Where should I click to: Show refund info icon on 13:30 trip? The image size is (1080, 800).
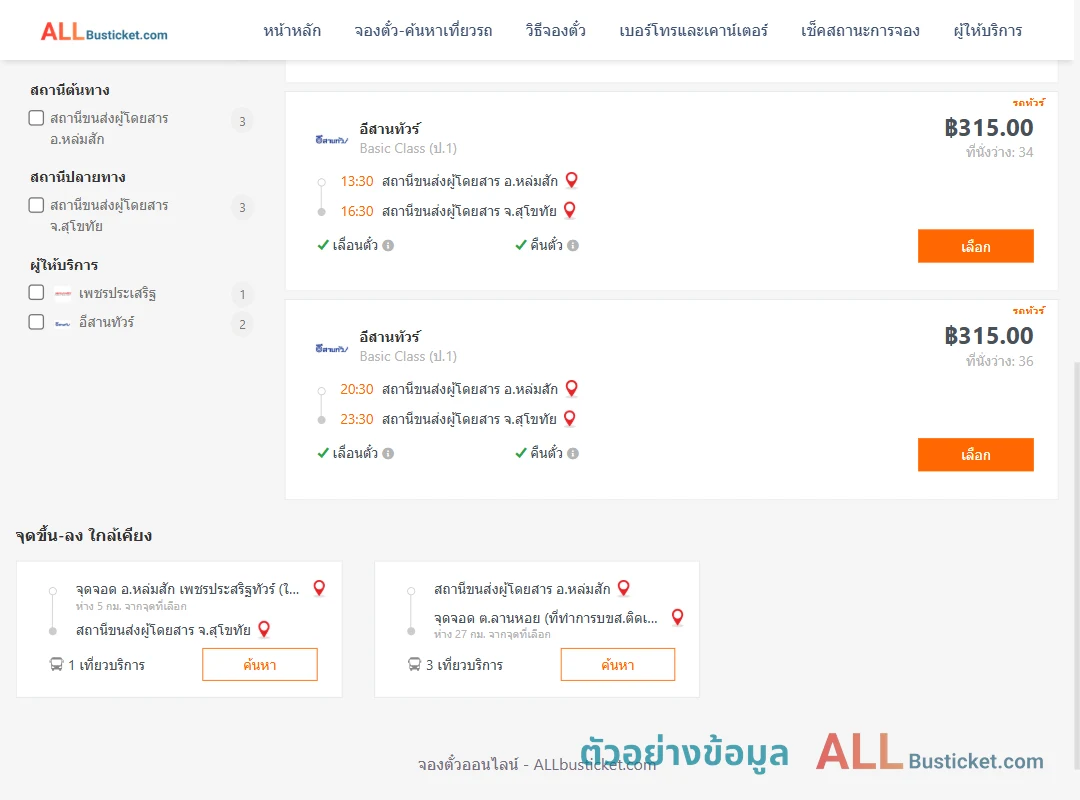pos(573,245)
